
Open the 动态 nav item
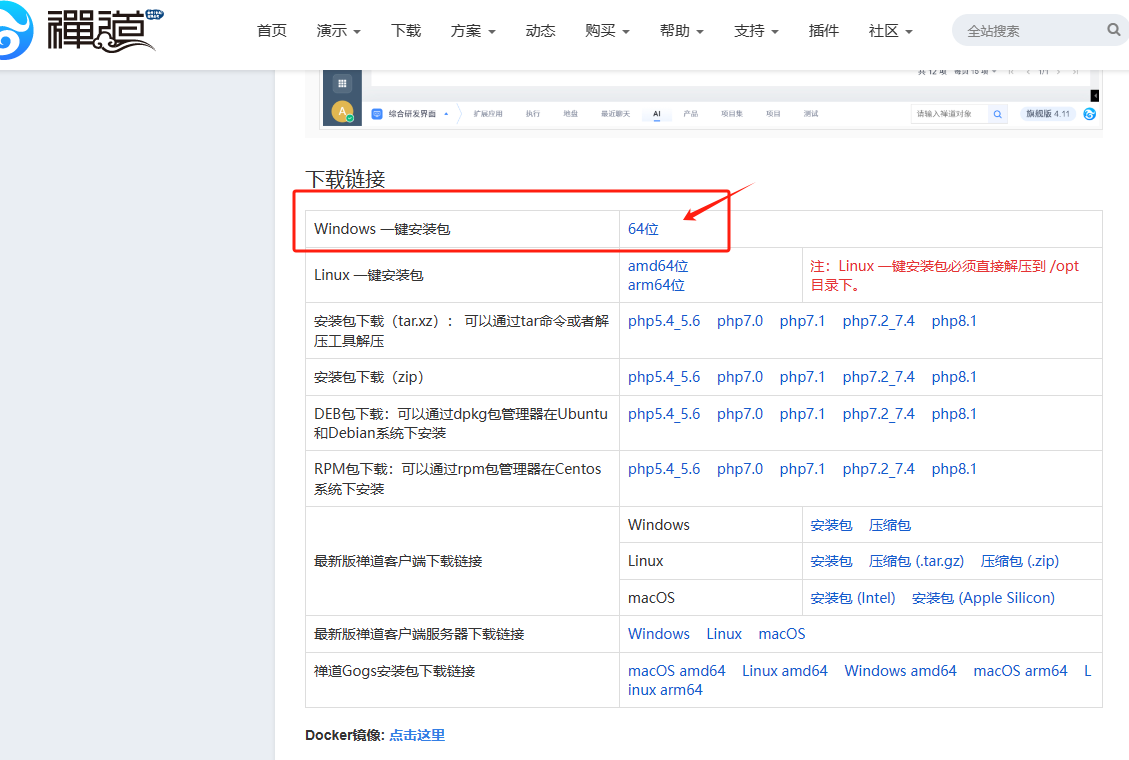(x=540, y=30)
